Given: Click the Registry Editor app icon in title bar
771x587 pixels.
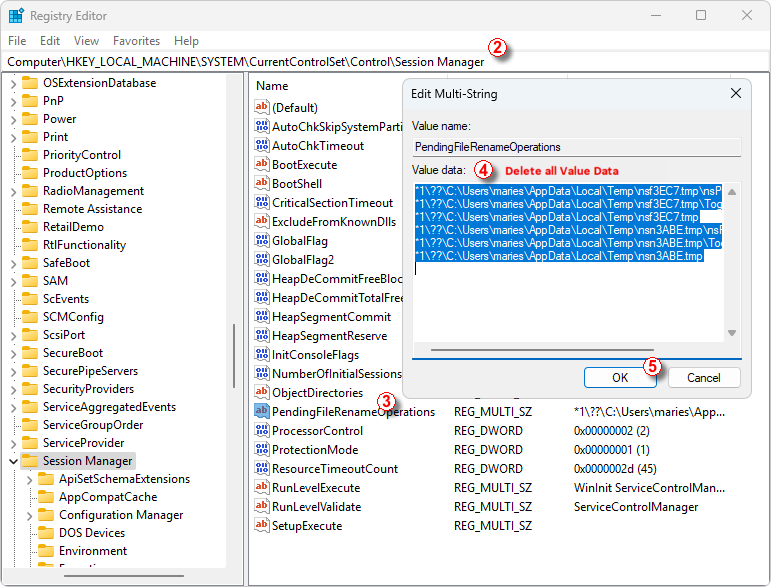Looking at the screenshot, I should coord(17,16).
